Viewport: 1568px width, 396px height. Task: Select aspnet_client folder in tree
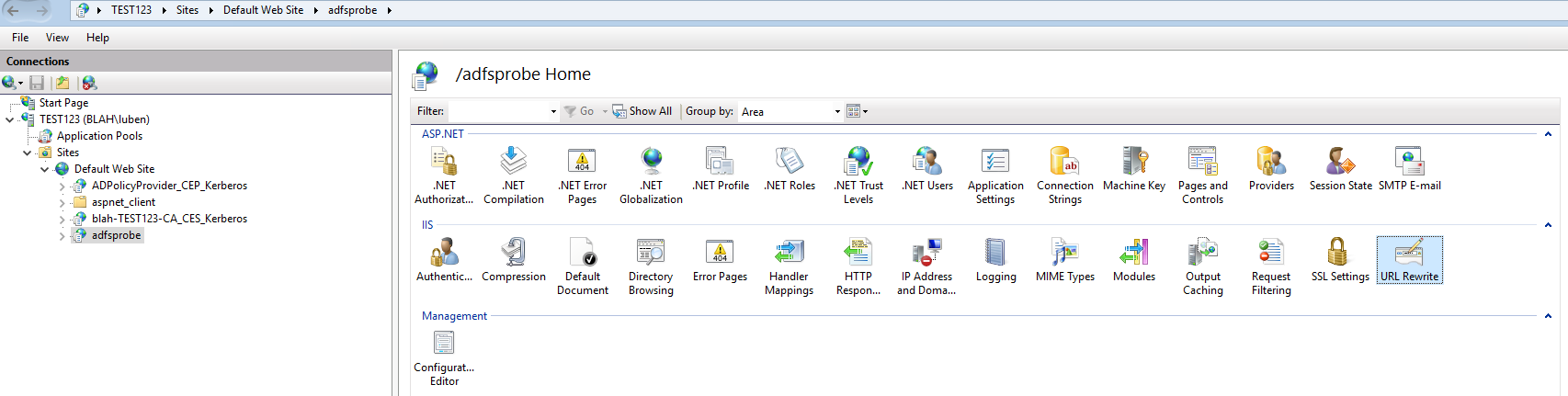click(x=123, y=202)
